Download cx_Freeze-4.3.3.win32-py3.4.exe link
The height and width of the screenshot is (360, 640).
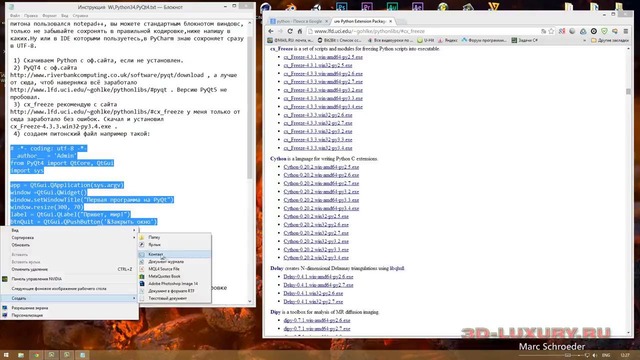click(318, 148)
